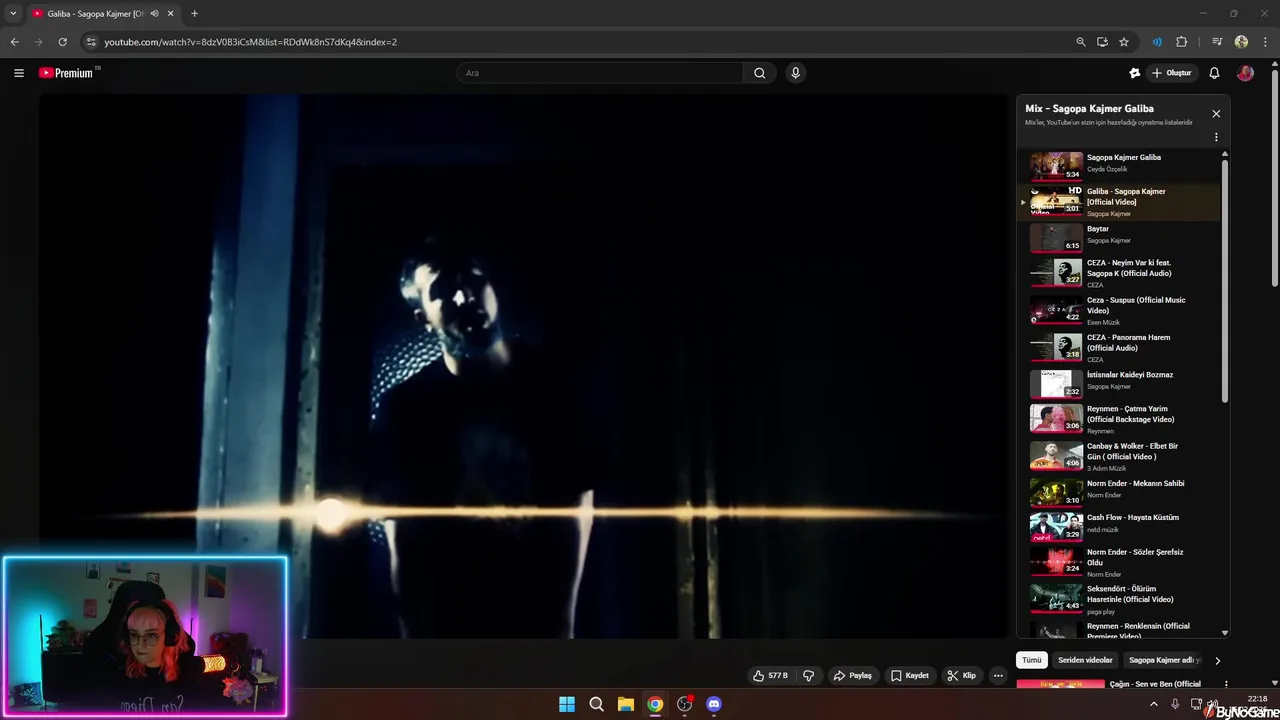1280x720 pixels.
Task: Click the sparkle badge icon beside Oluştur
Action: tap(1134, 73)
